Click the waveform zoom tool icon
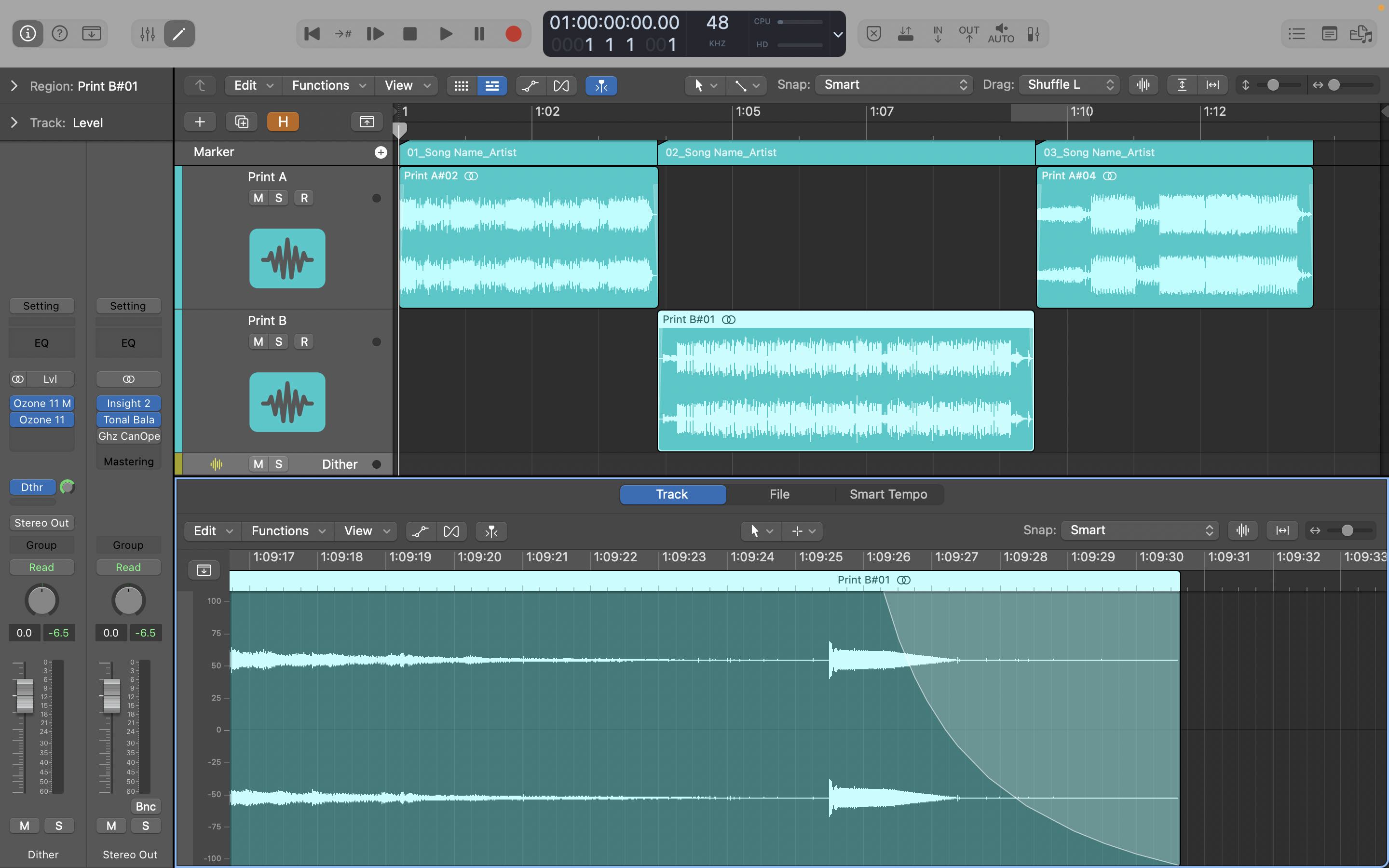1389x868 pixels. [1144, 85]
